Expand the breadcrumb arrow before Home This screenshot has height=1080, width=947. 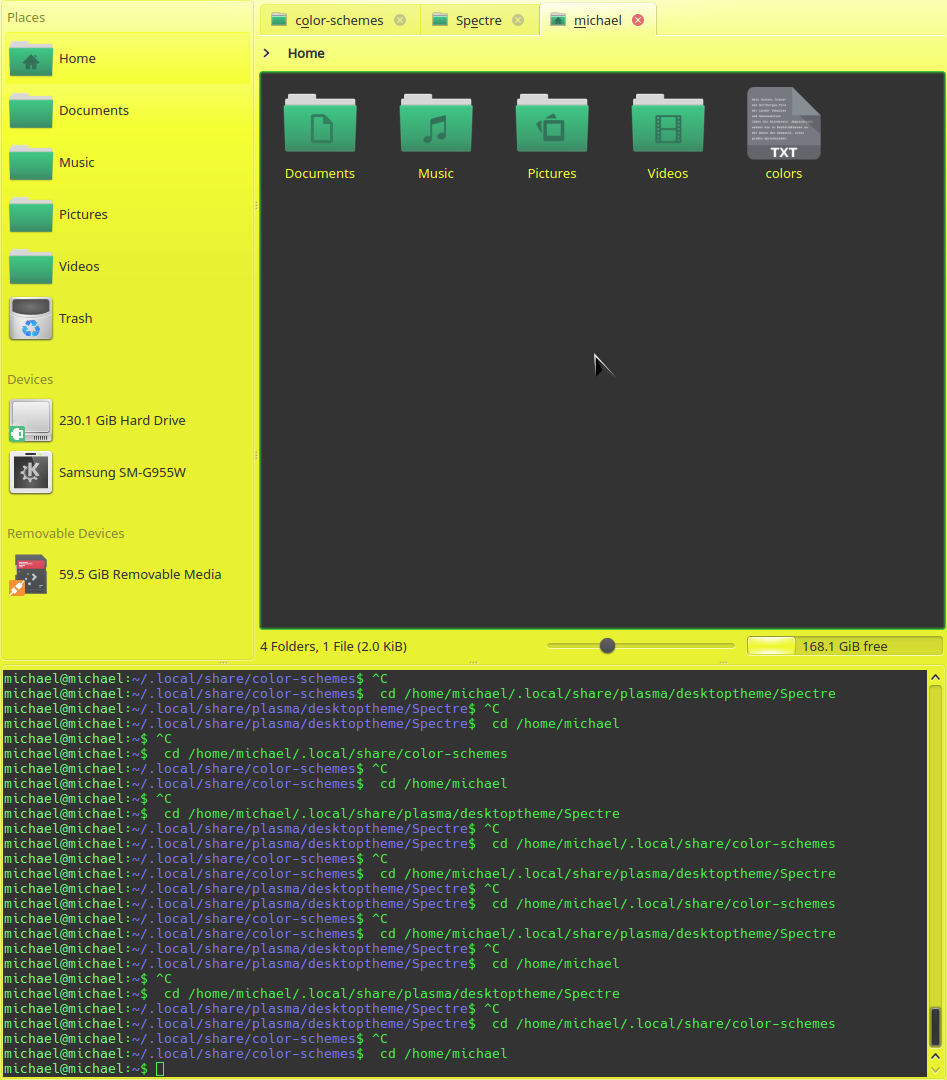[267, 53]
